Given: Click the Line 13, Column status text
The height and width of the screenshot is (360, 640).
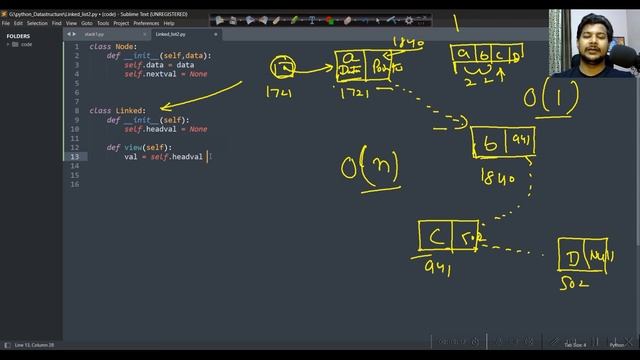Looking at the screenshot, I should tap(34, 345).
